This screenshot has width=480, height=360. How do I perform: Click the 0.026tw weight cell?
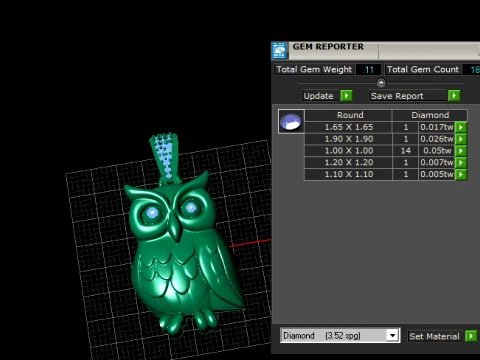click(437, 139)
